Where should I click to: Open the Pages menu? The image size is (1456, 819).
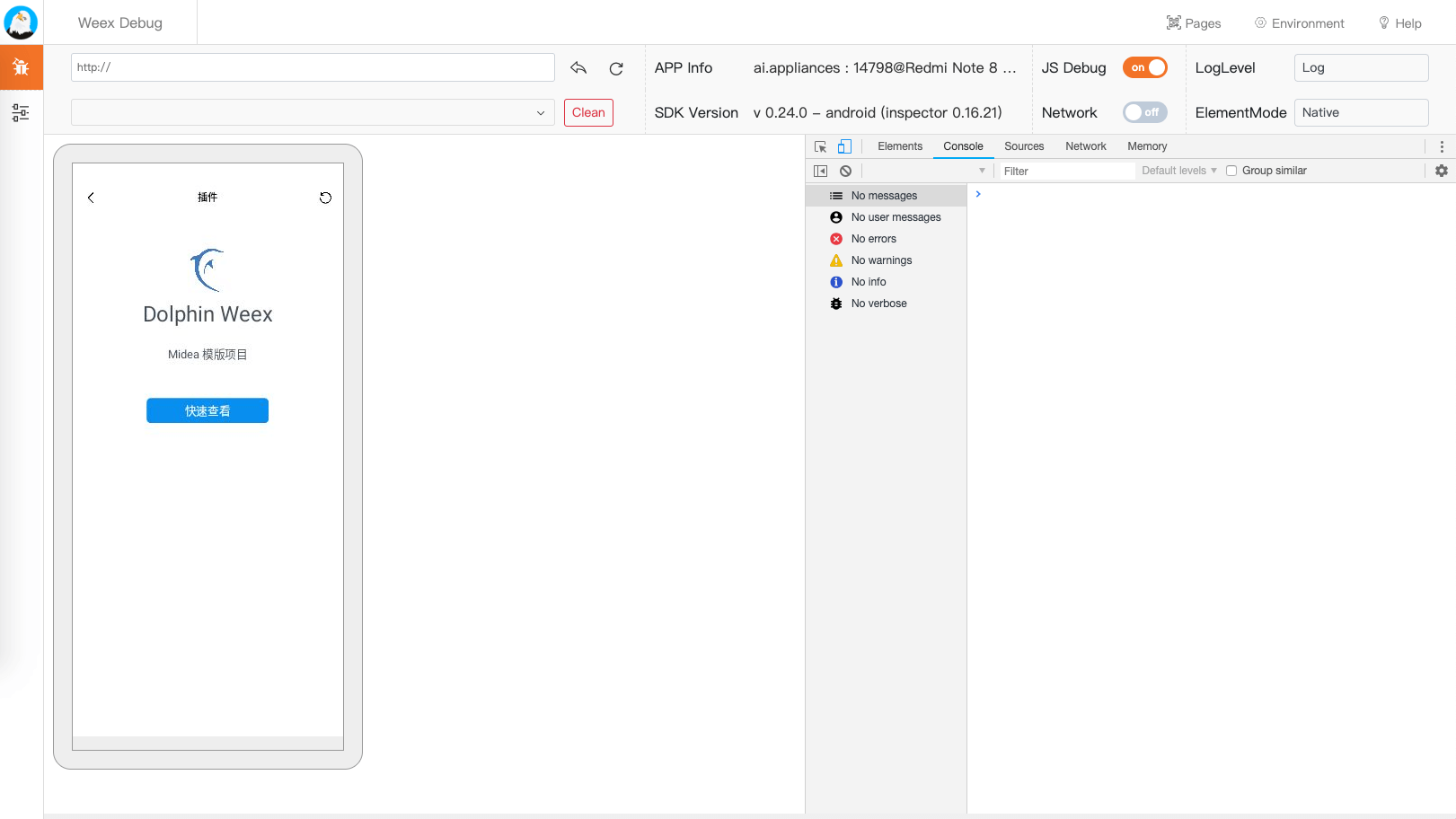coord(1194,23)
